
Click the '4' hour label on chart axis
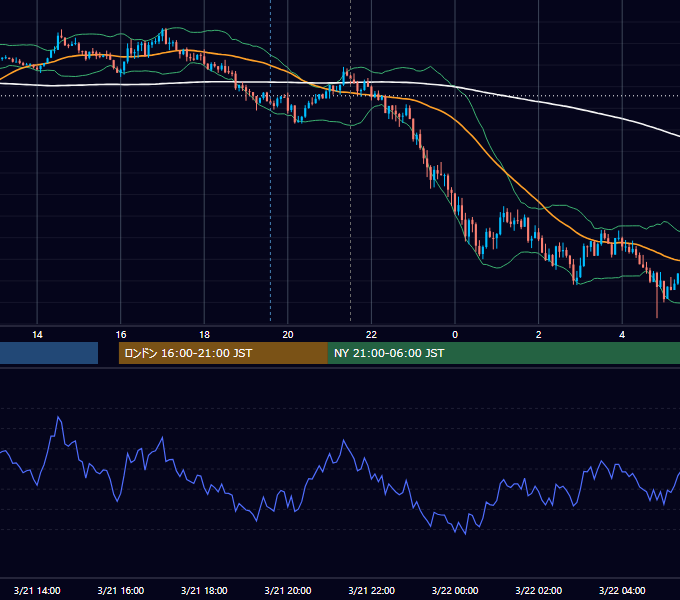(x=622, y=335)
